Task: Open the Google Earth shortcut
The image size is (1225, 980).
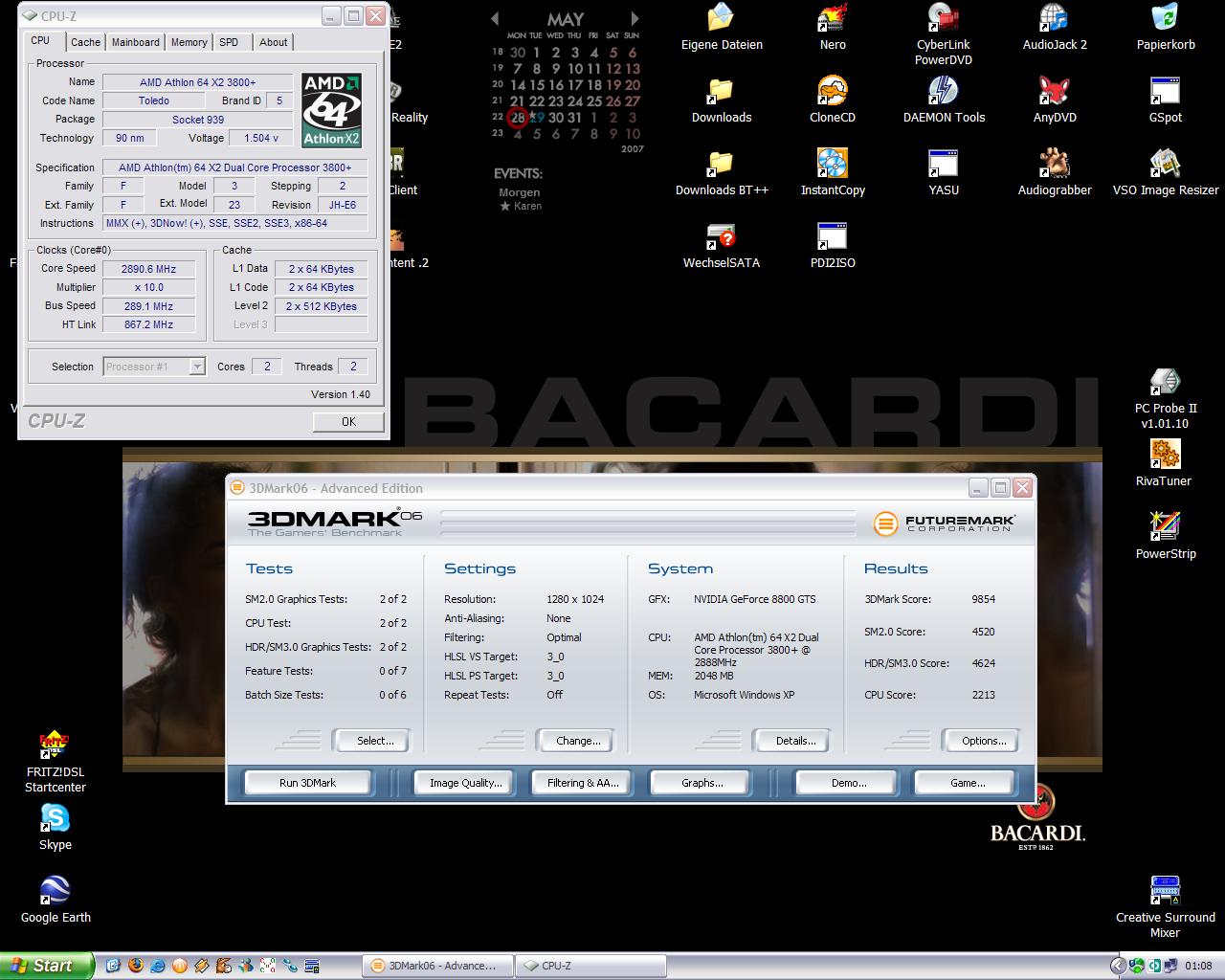Action: click(56, 901)
